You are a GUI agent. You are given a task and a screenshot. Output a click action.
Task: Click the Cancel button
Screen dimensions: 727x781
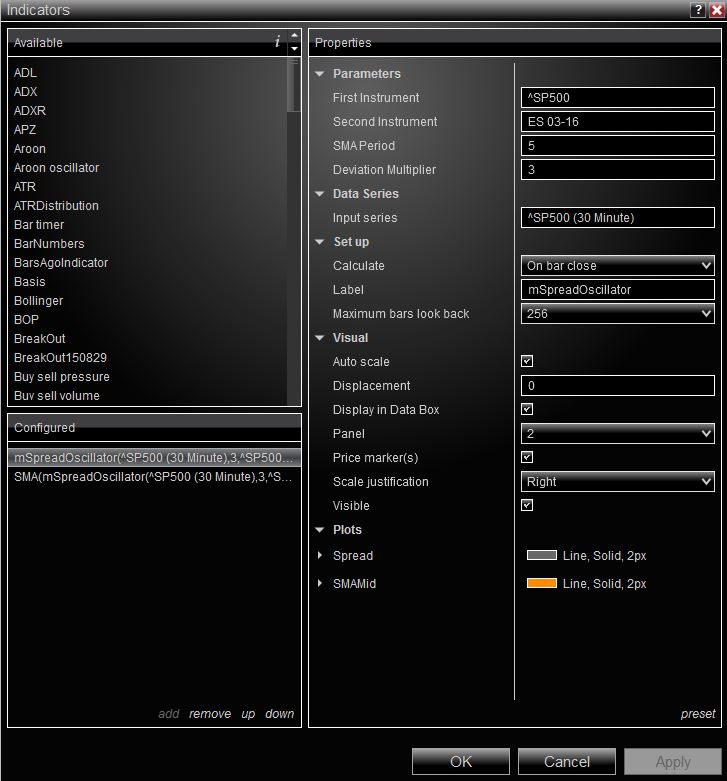(567, 762)
